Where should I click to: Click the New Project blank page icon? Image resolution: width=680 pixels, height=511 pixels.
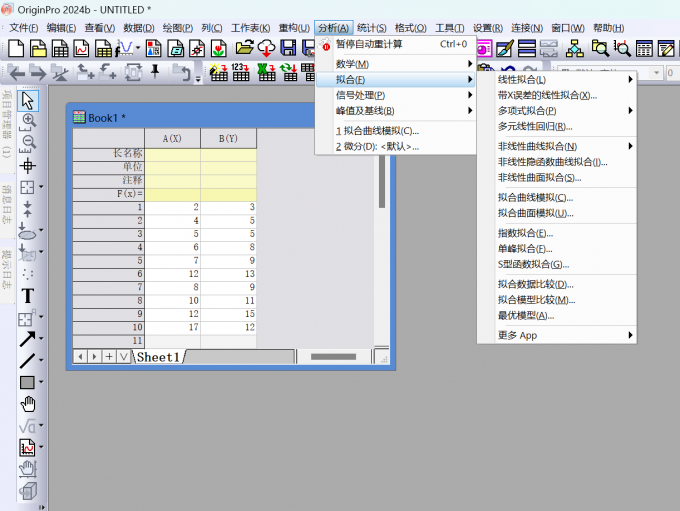tap(16, 48)
